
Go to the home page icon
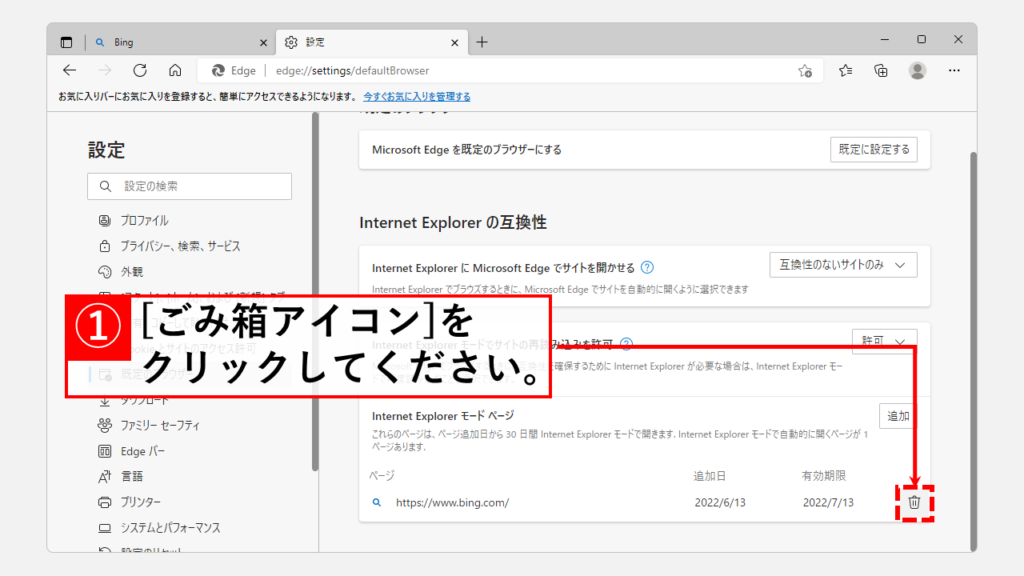(x=175, y=71)
